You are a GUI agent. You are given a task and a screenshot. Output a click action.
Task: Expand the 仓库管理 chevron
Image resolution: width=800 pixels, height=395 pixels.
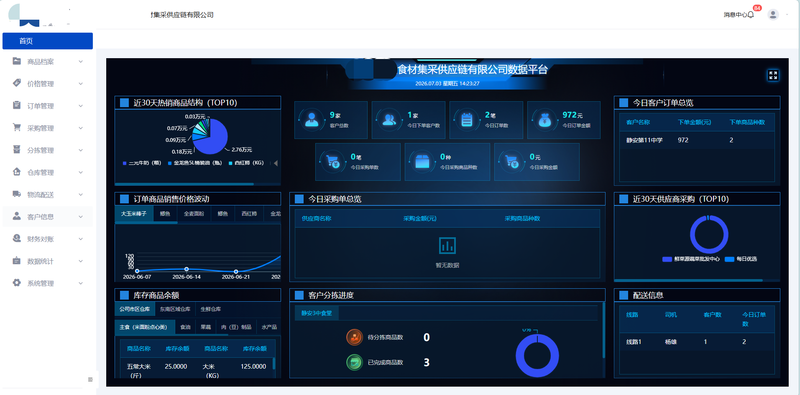[x=81, y=172]
